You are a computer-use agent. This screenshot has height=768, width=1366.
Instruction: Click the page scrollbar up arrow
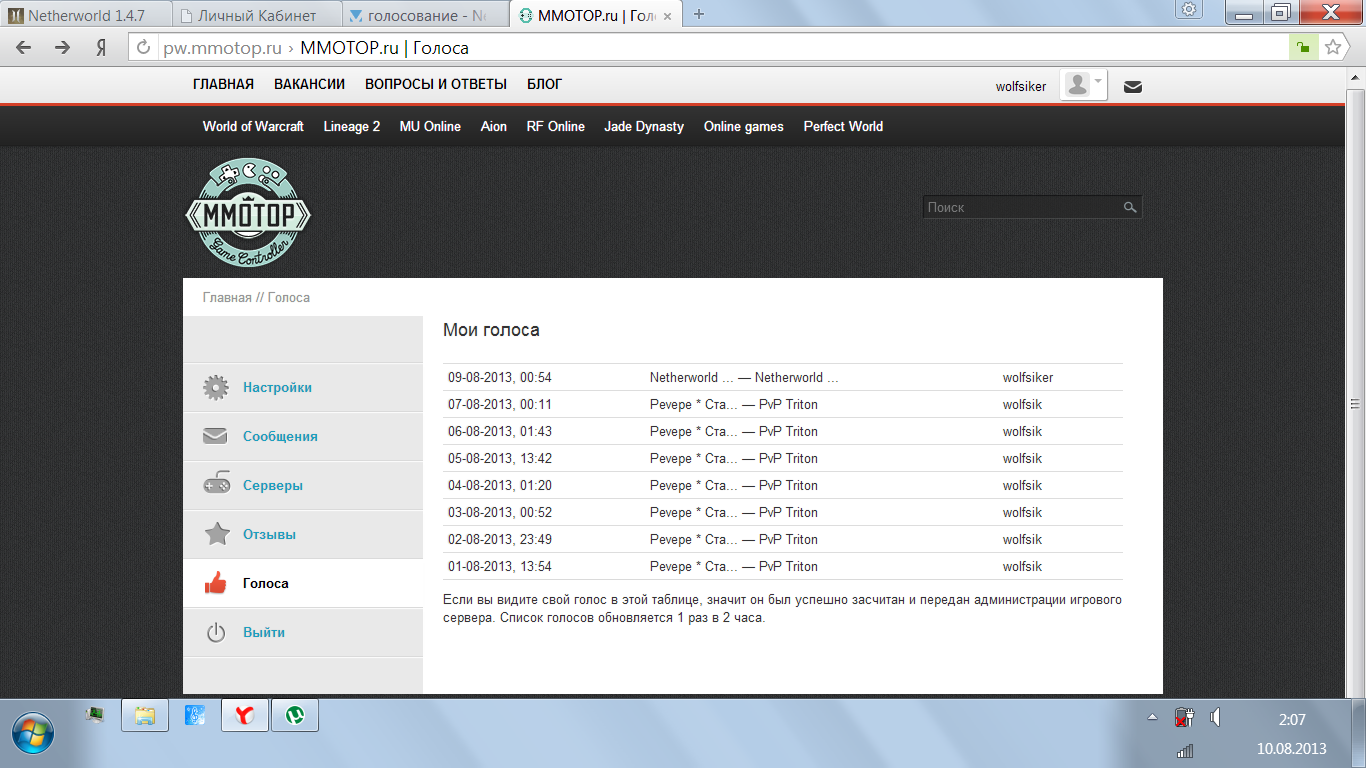(x=1356, y=75)
